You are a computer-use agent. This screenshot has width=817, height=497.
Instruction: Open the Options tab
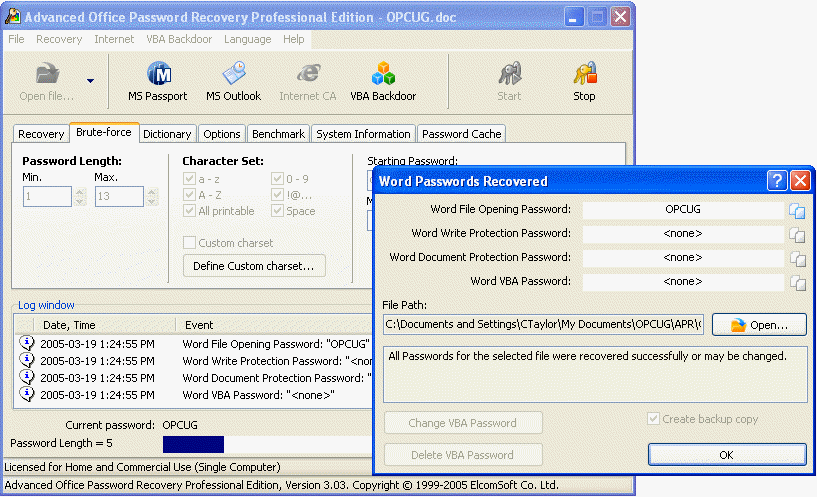[222, 134]
